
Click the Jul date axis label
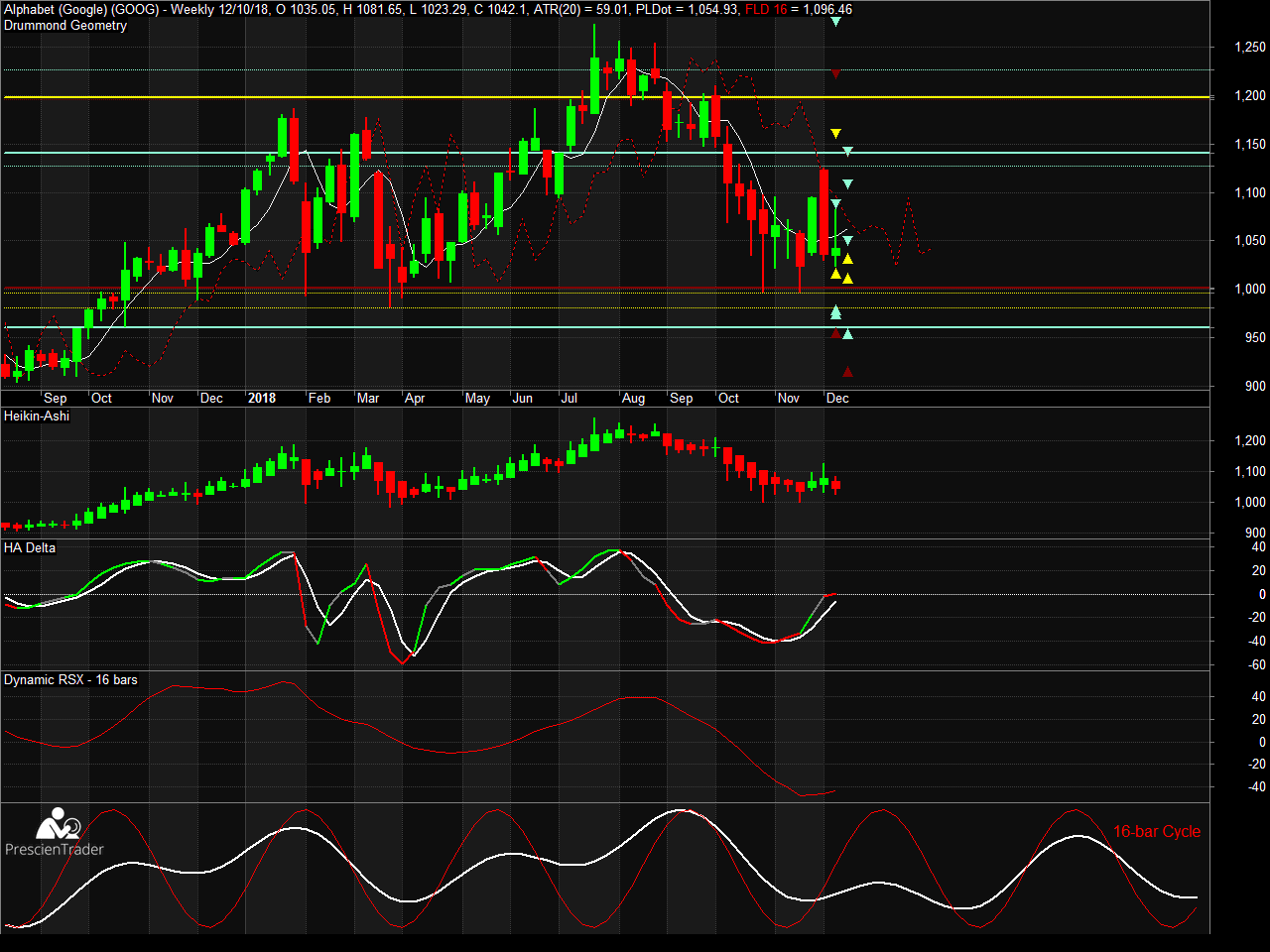570,398
